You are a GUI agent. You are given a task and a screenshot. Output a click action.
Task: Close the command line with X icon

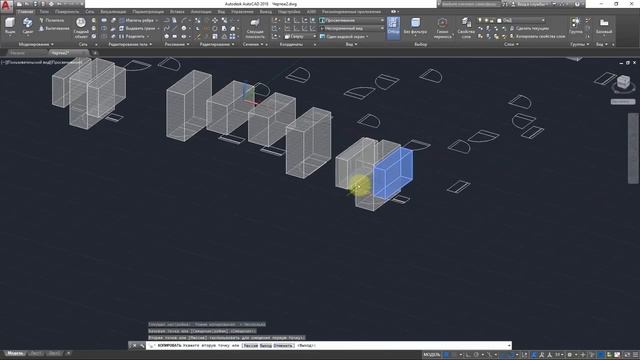click(x=135, y=346)
